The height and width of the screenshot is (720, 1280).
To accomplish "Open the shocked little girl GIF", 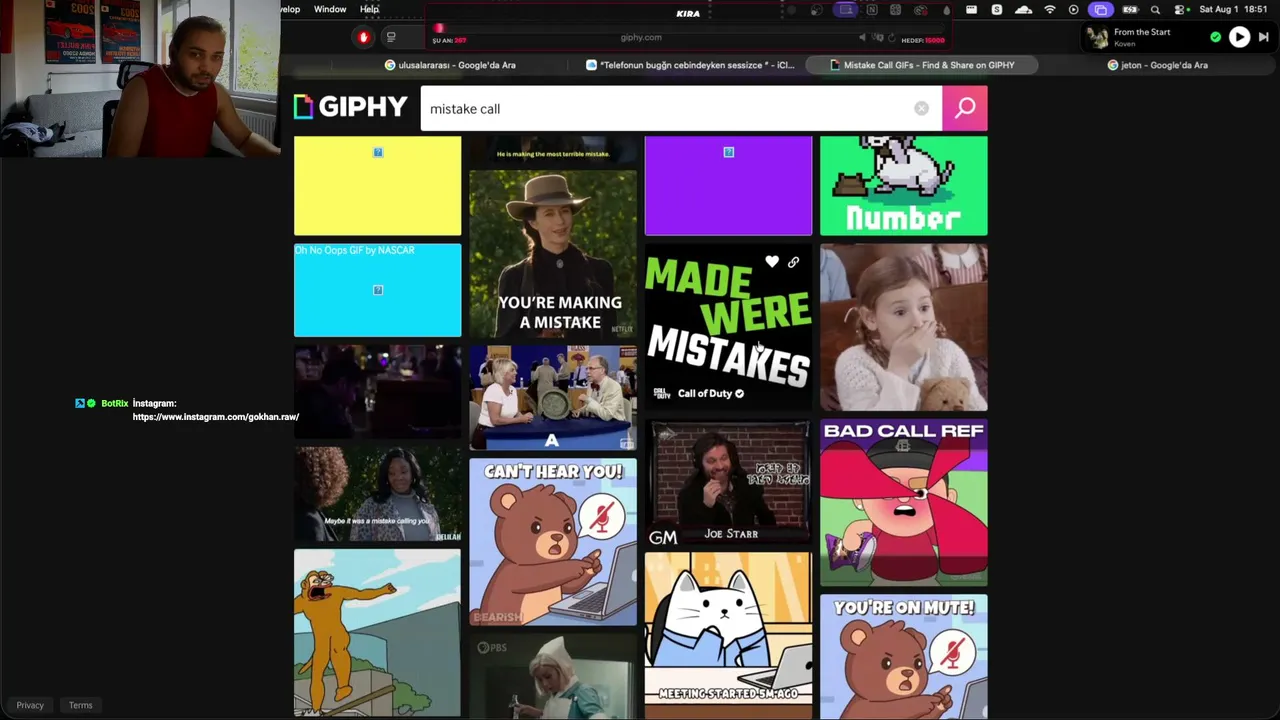I will tap(904, 328).
